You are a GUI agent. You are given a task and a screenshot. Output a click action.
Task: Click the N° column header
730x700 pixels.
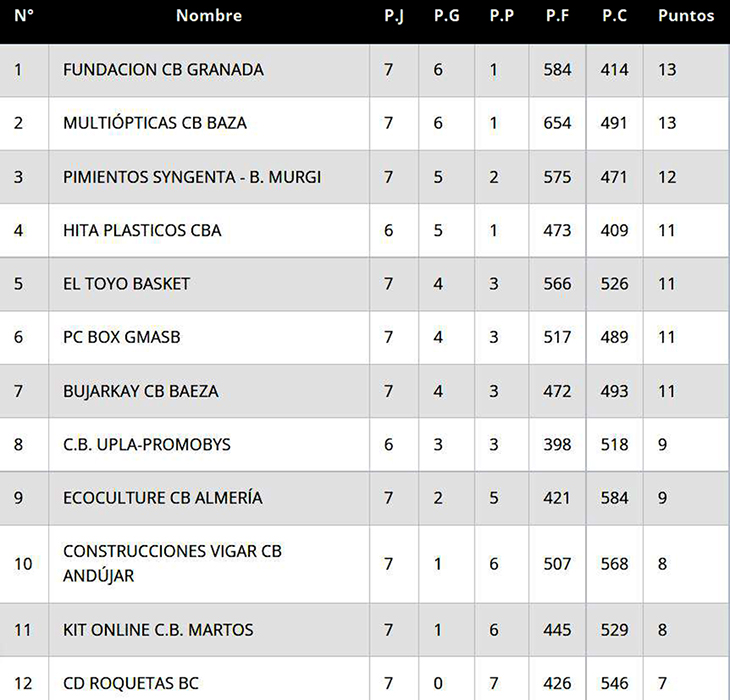(x=24, y=16)
